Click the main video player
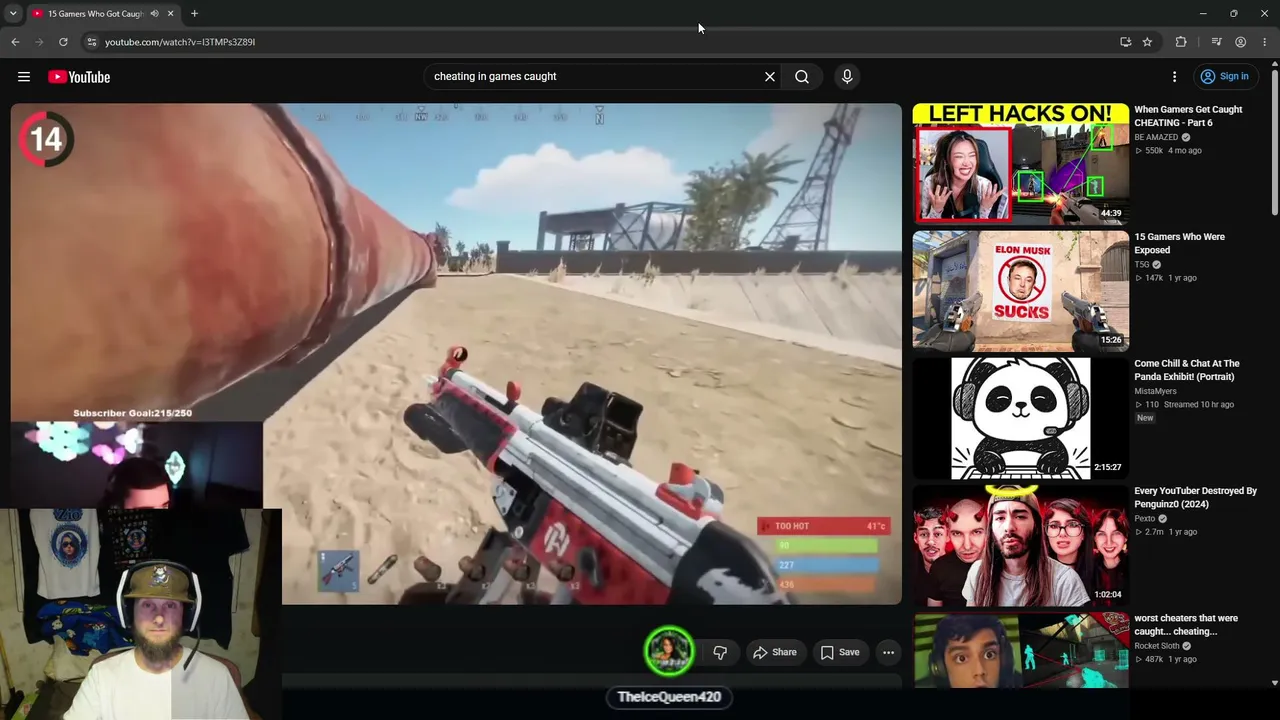Image resolution: width=1280 pixels, height=720 pixels. [x=456, y=354]
